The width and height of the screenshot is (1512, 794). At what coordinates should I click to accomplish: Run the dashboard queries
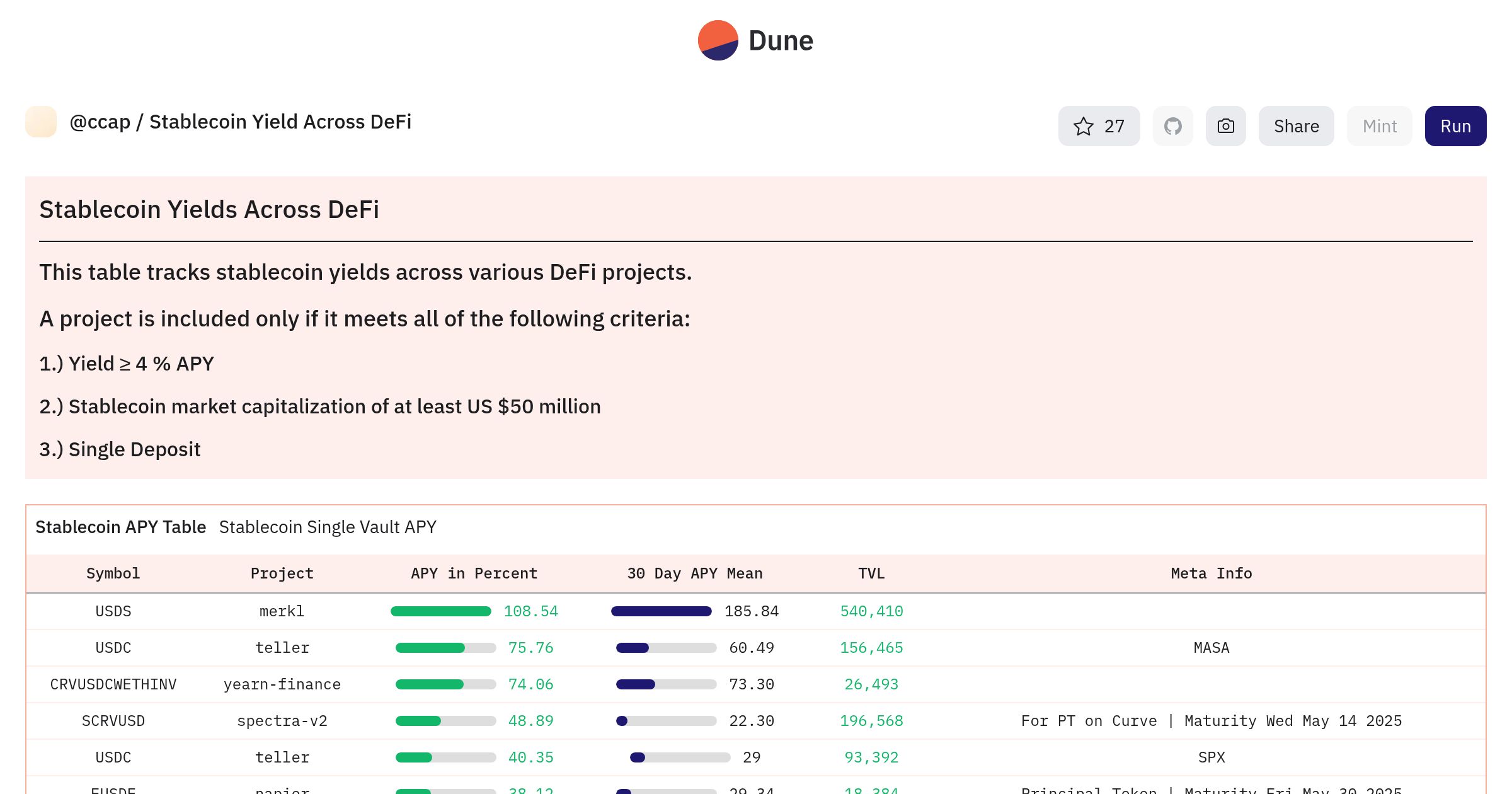1455,126
